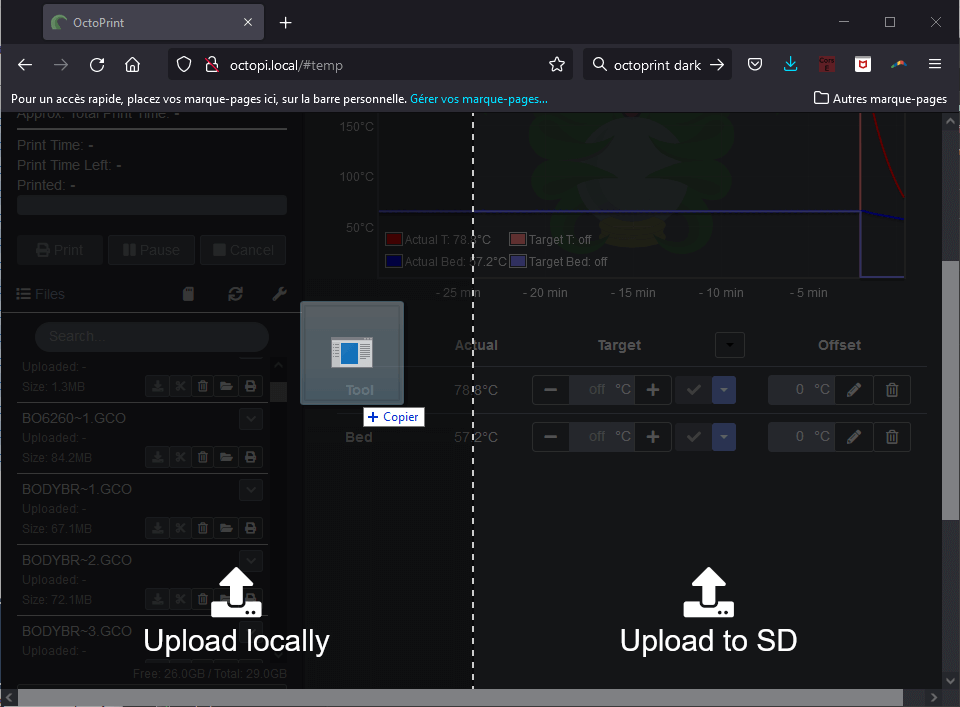960x707 pixels.
Task: Edit Tool offset with pencil icon
Action: [853, 390]
